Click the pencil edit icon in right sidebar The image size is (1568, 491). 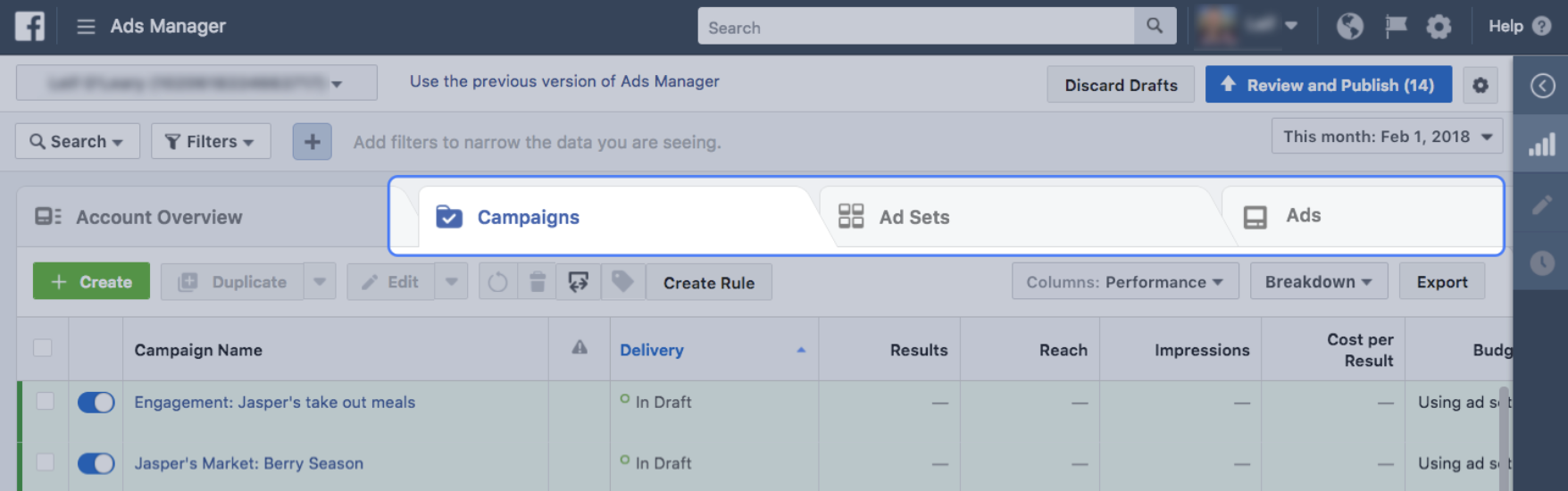tap(1541, 204)
